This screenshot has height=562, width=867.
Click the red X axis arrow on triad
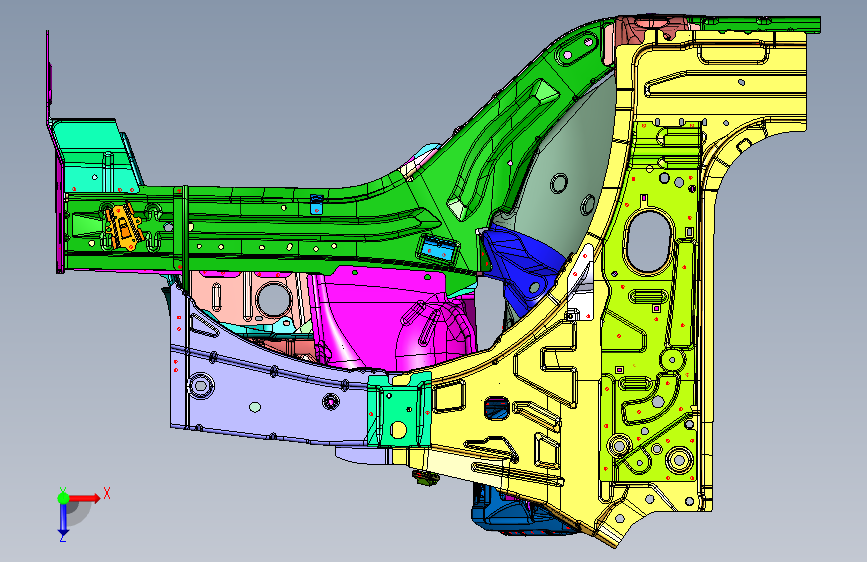point(86,498)
